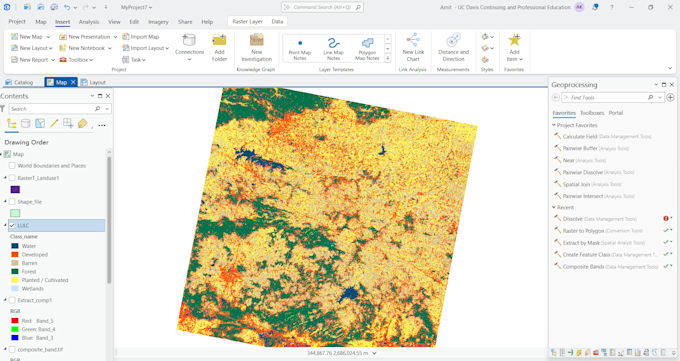Click the New Presentation icon
Image resolution: width=680 pixels, height=361 pixels.
(x=63, y=37)
